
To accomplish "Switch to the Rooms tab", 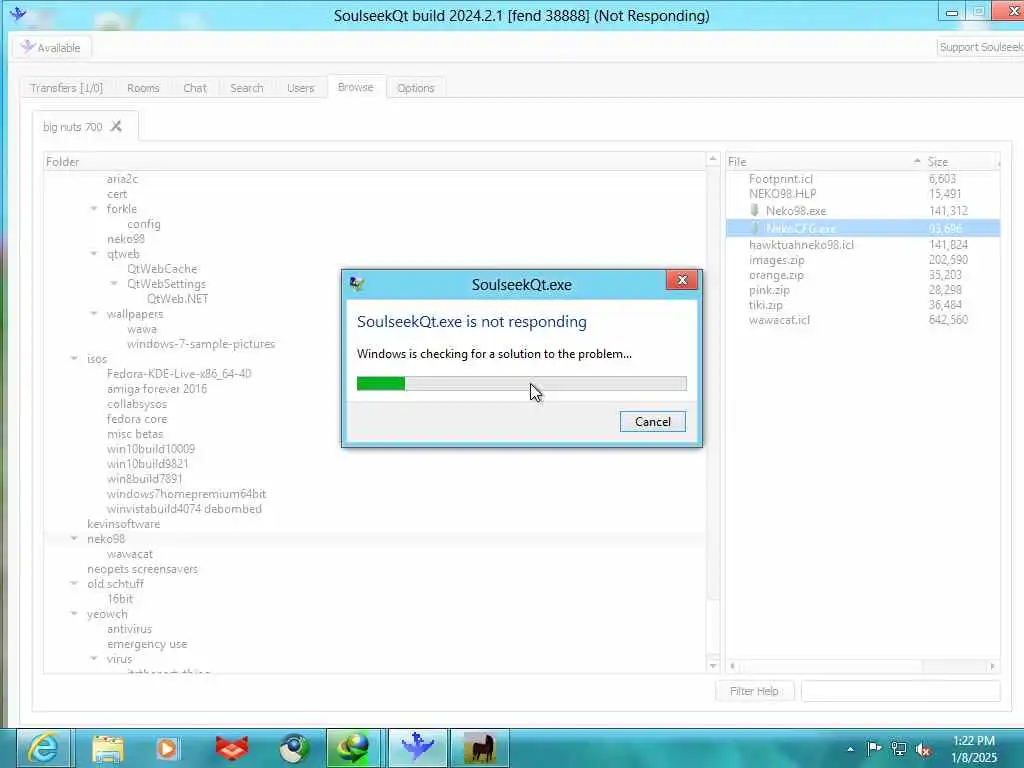I will [143, 88].
